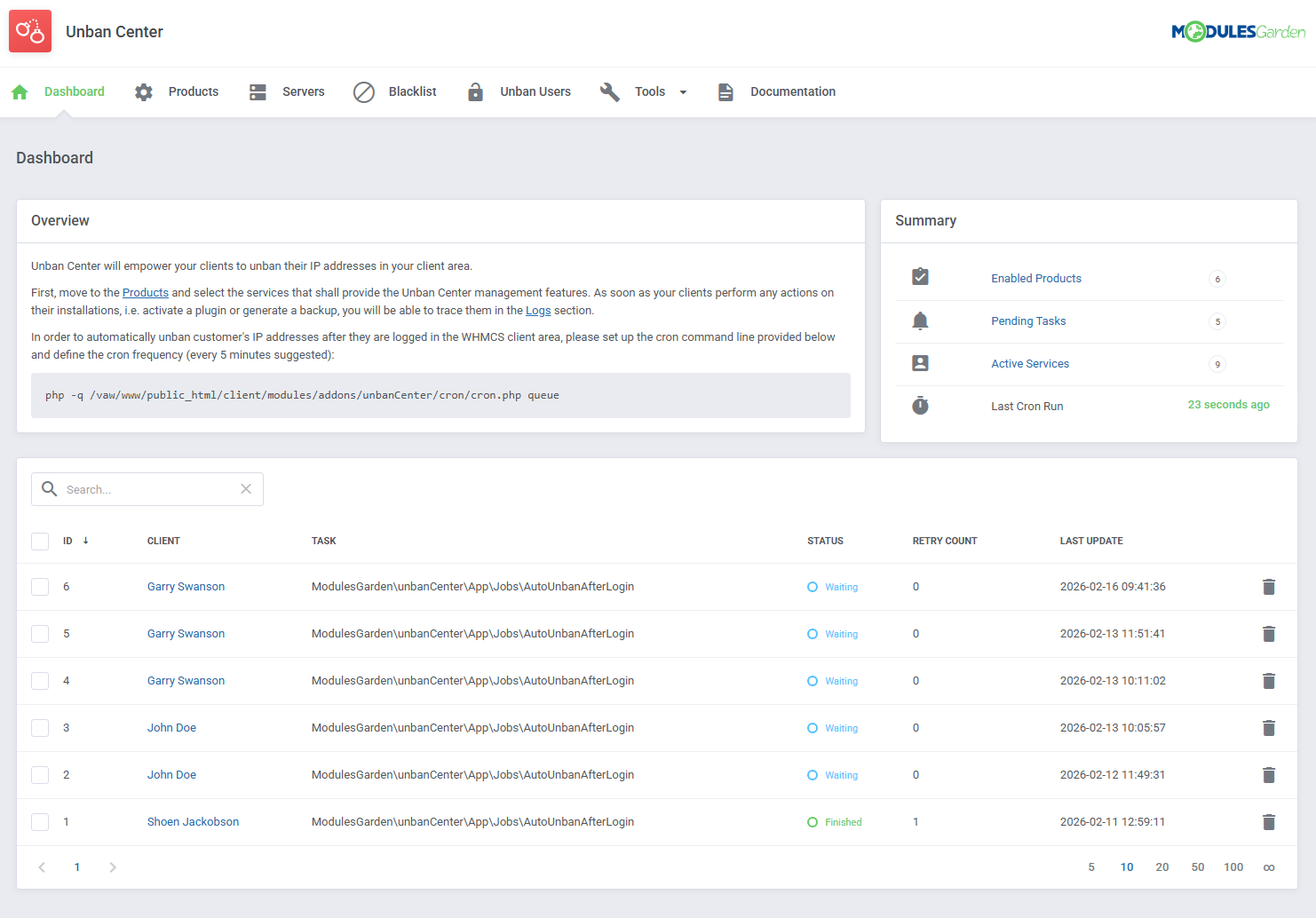Show 10 entries per page
1316x918 pixels.
click(x=1127, y=867)
